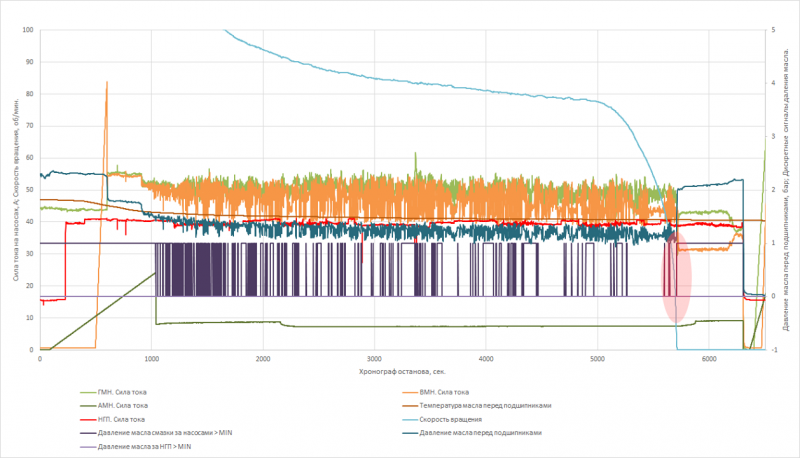Click the horizontal axis tick label 6000

click(x=709, y=359)
